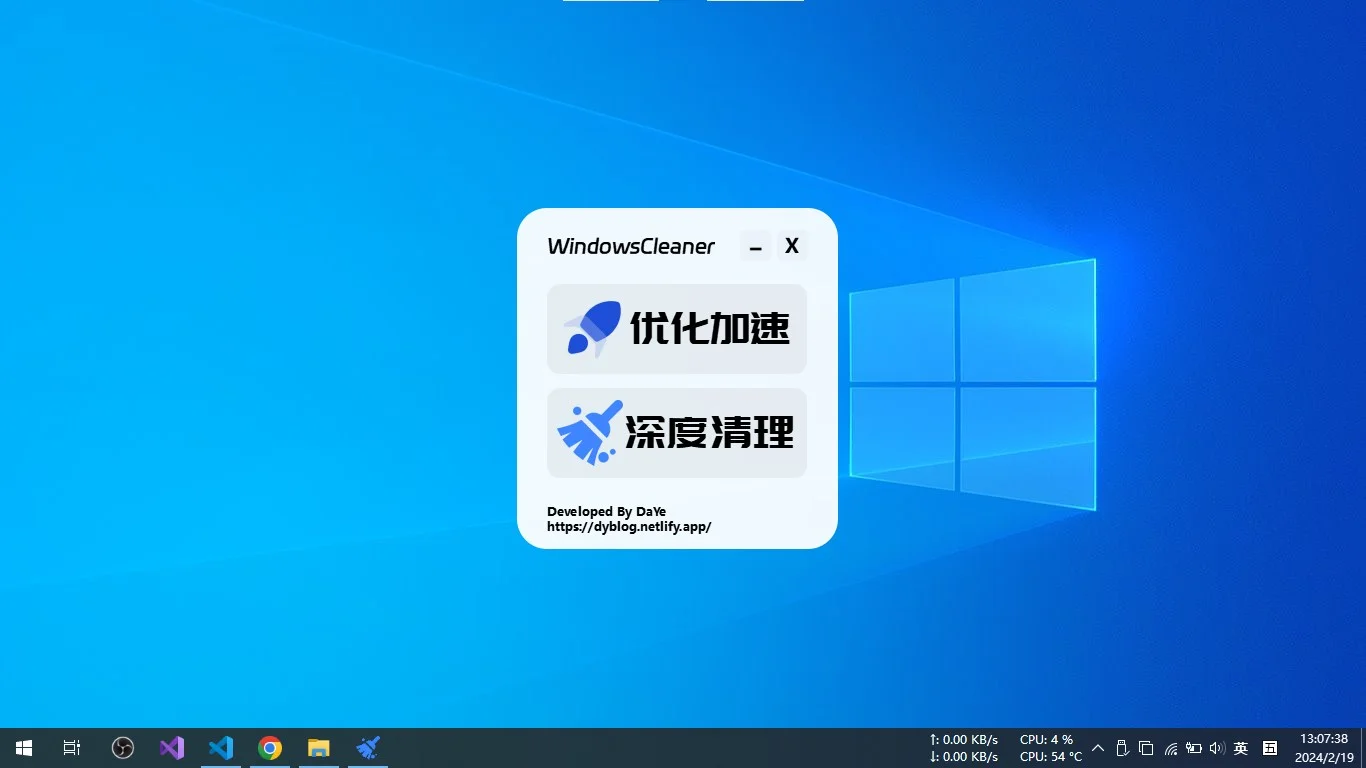Image resolution: width=1366 pixels, height=768 pixels.
Task: Switch to Visual Studio Code in taskbar
Action: [x=221, y=748]
